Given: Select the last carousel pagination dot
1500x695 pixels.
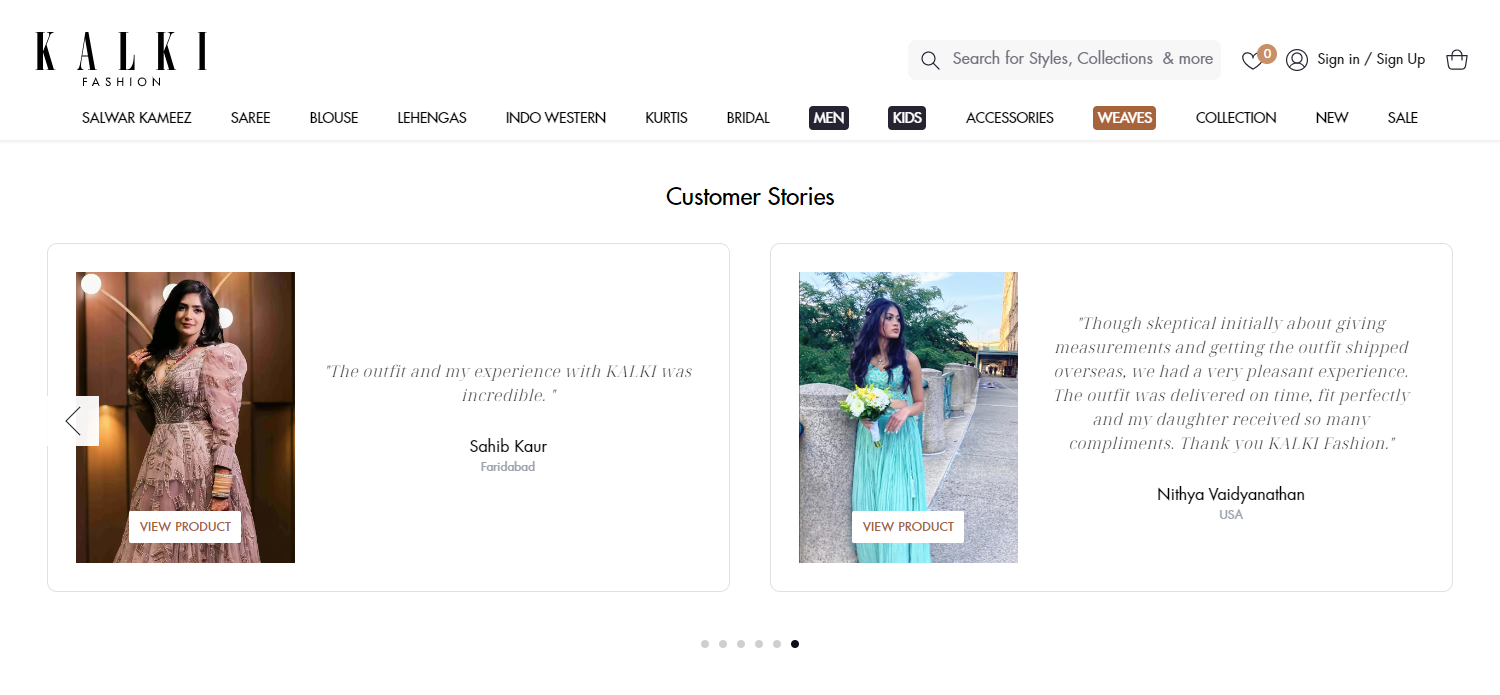Looking at the screenshot, I should (795, 644).
